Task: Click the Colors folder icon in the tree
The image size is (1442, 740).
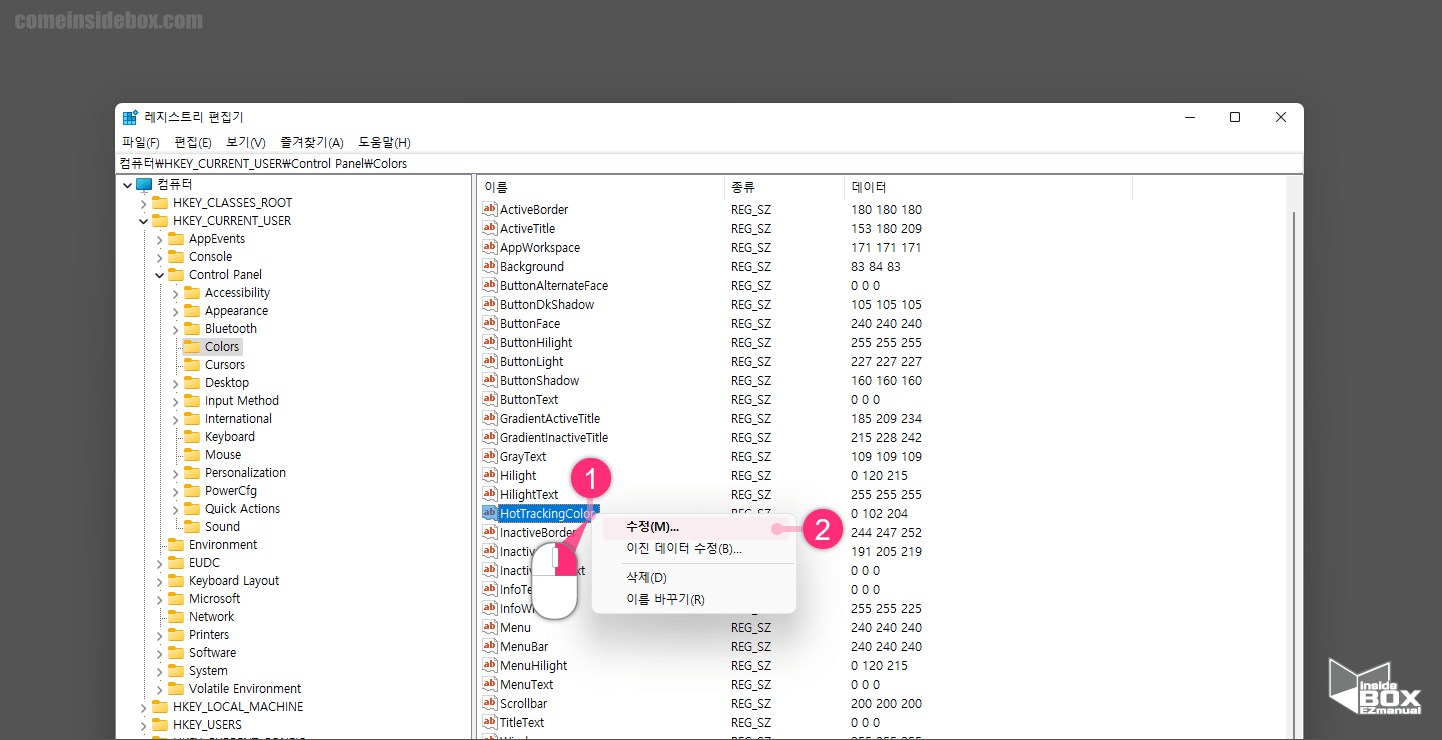Action: 194,346
